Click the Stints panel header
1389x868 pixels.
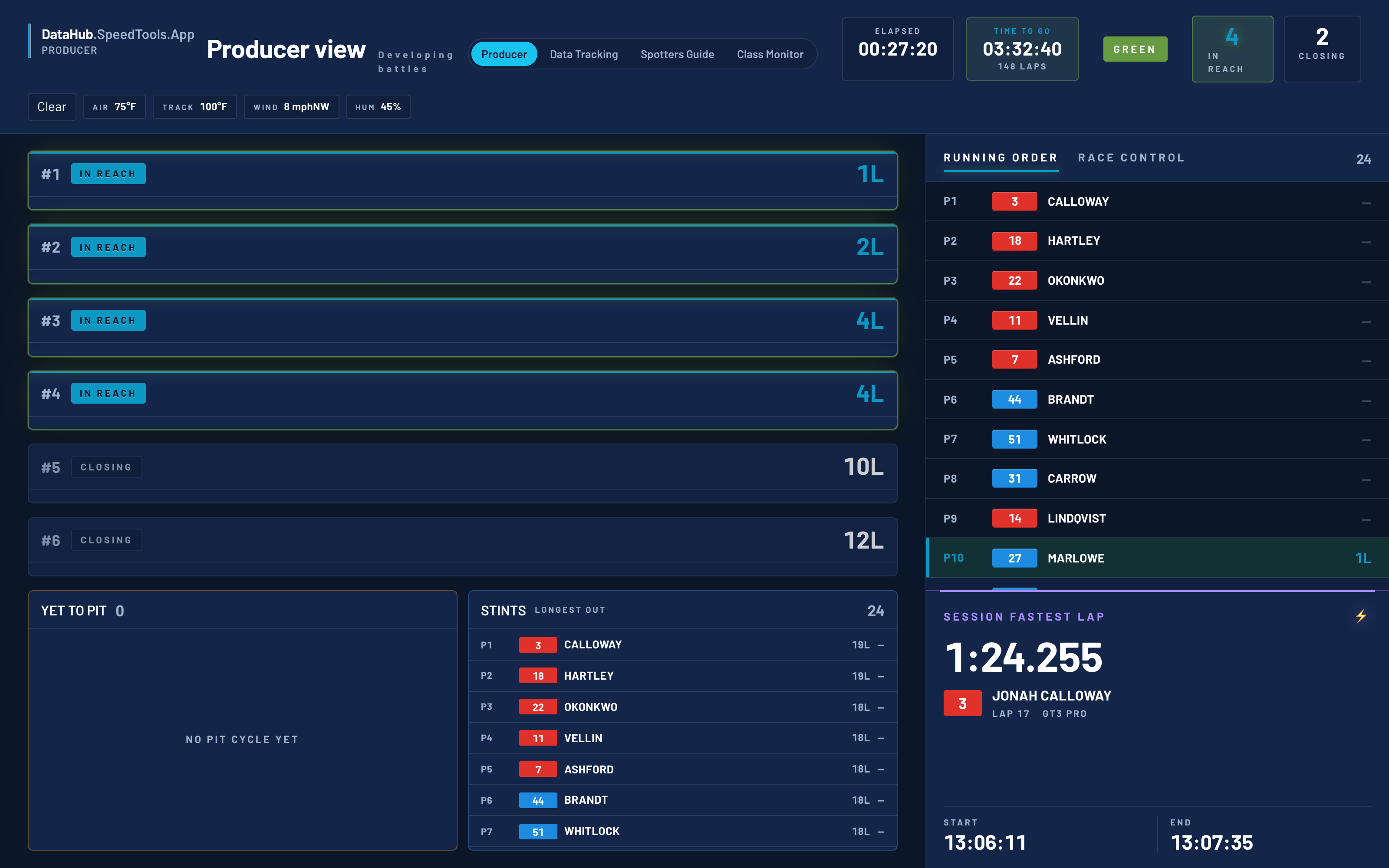coord(682,610)
